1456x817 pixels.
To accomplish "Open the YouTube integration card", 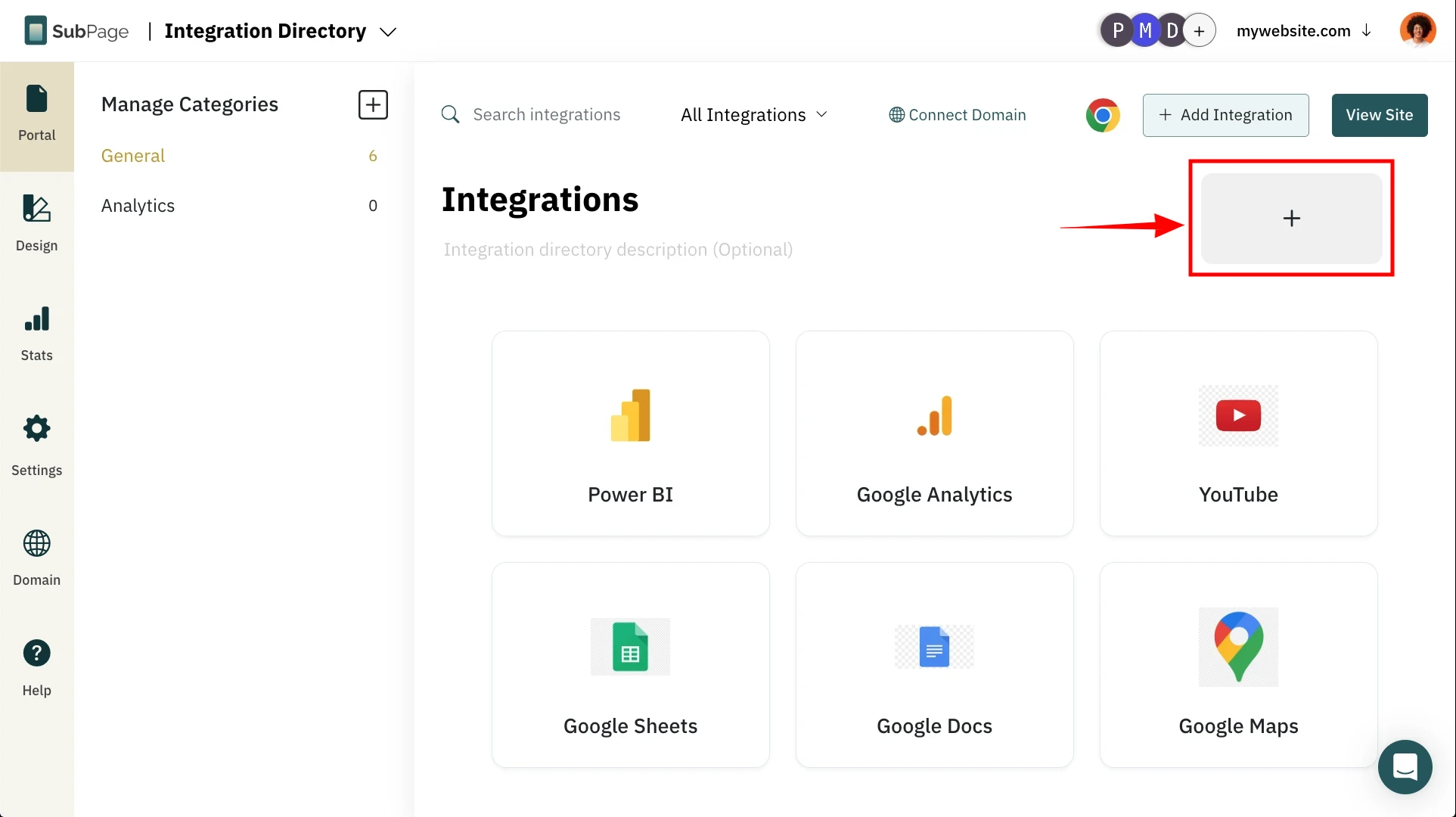I will tap(1239, 433).
